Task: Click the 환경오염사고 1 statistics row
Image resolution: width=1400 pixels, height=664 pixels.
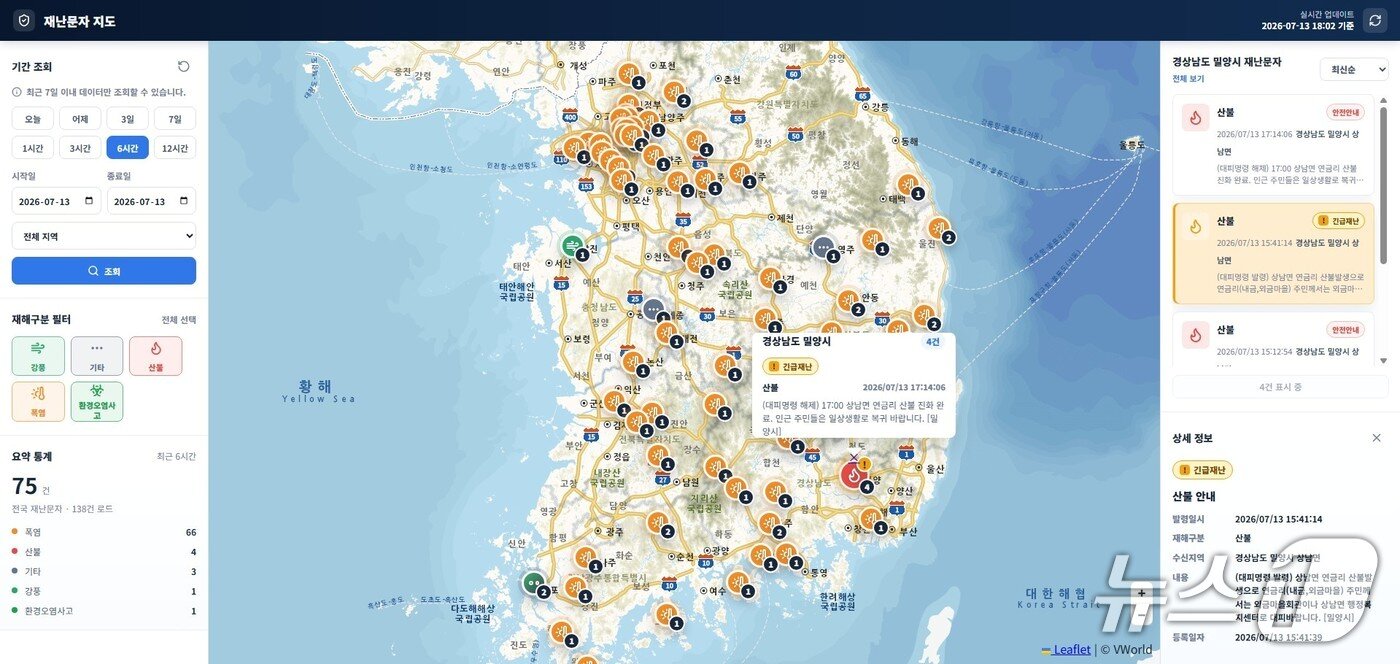Action: pos(104,610)
